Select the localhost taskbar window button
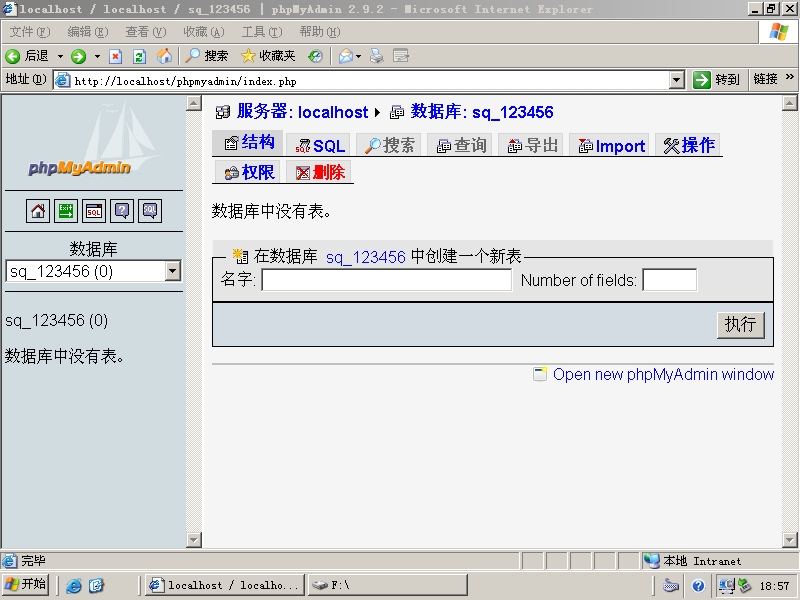 tap(225, 585)
